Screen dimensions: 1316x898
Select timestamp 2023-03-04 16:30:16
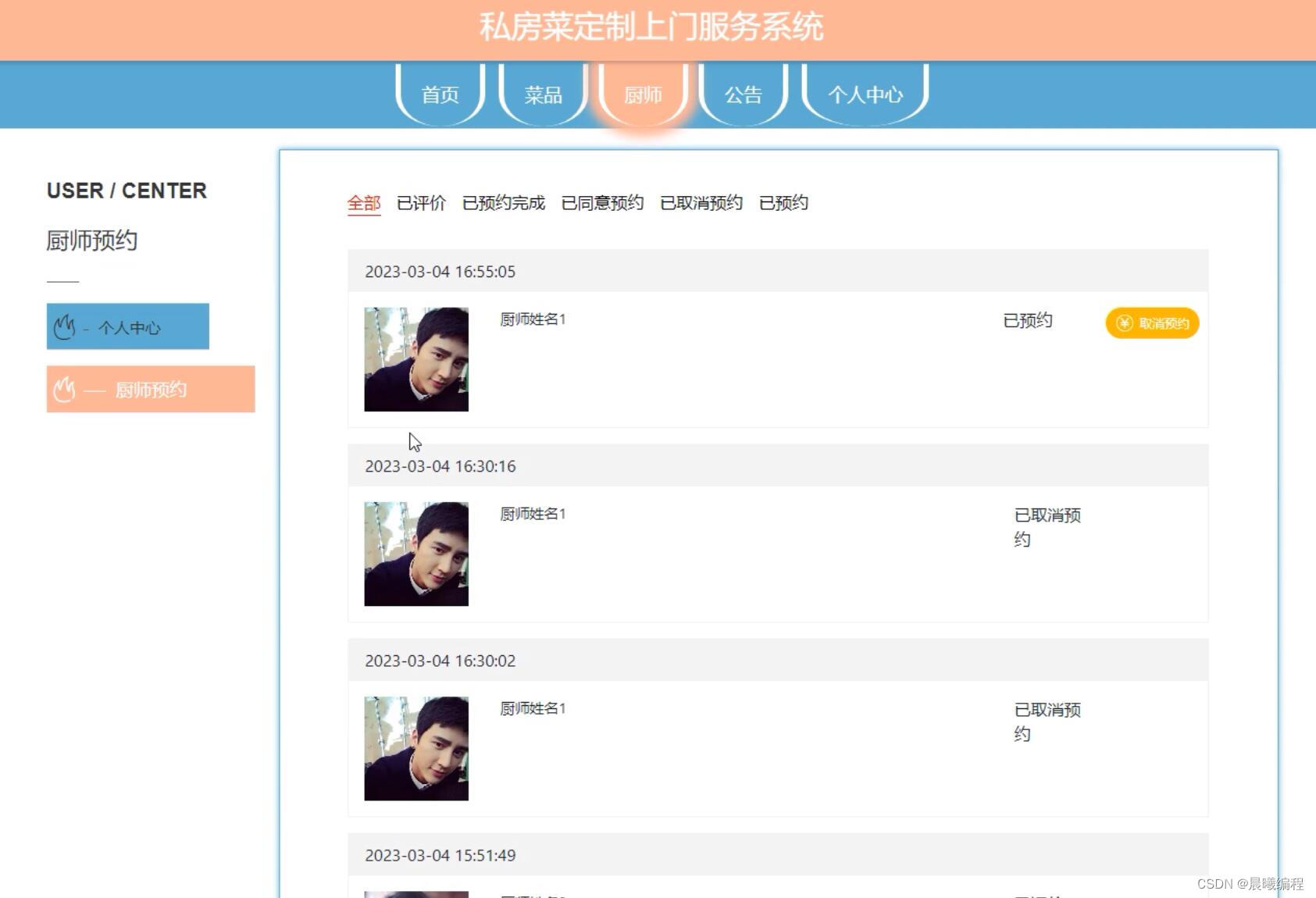pyautogui.click(x=440, y=466)
